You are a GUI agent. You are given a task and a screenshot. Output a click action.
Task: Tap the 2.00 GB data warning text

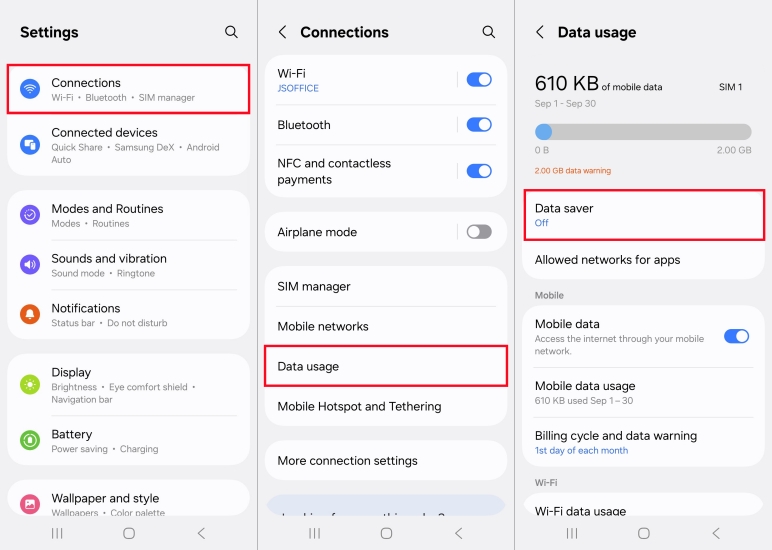pyautogui.click(x=573, y=171)
